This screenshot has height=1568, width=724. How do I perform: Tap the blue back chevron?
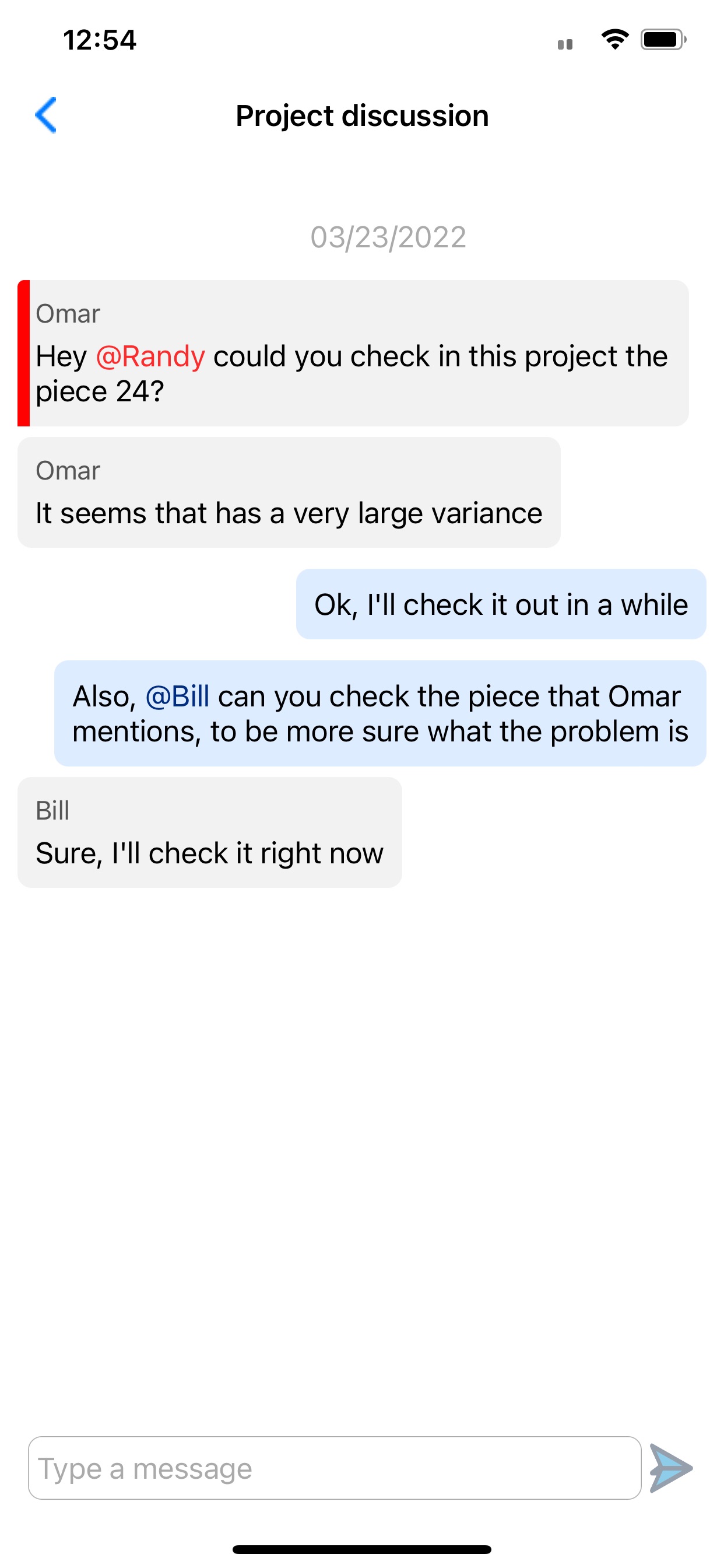coord(45,114)
